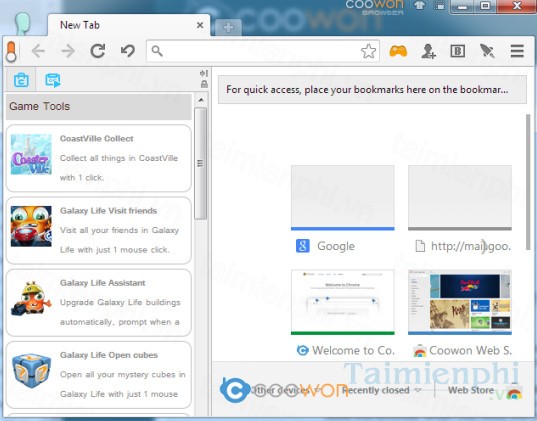Click the orange sidebar toggle at toolbar start

pos(11,52)
